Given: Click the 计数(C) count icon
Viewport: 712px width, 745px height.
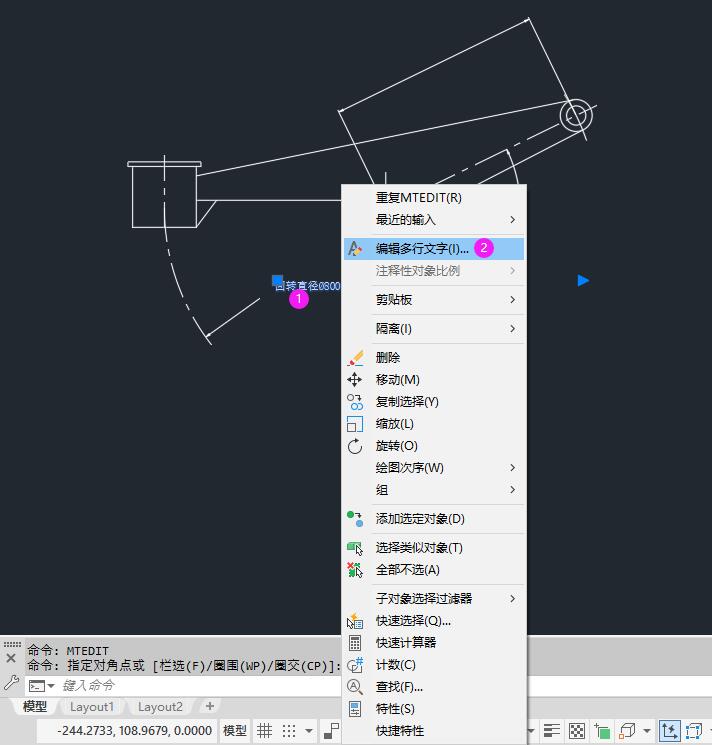Looking at the screenshot, I should coord(355,665).
